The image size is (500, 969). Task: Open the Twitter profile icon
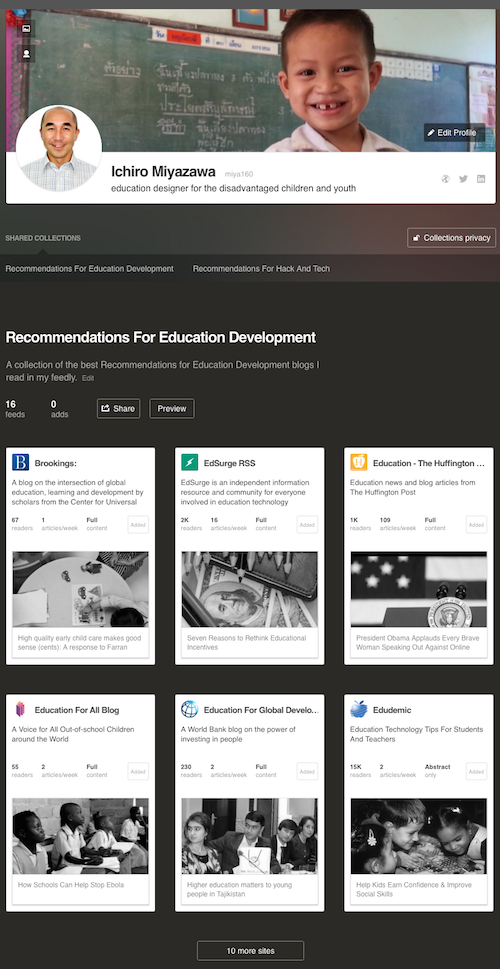(x=463, y=179)
